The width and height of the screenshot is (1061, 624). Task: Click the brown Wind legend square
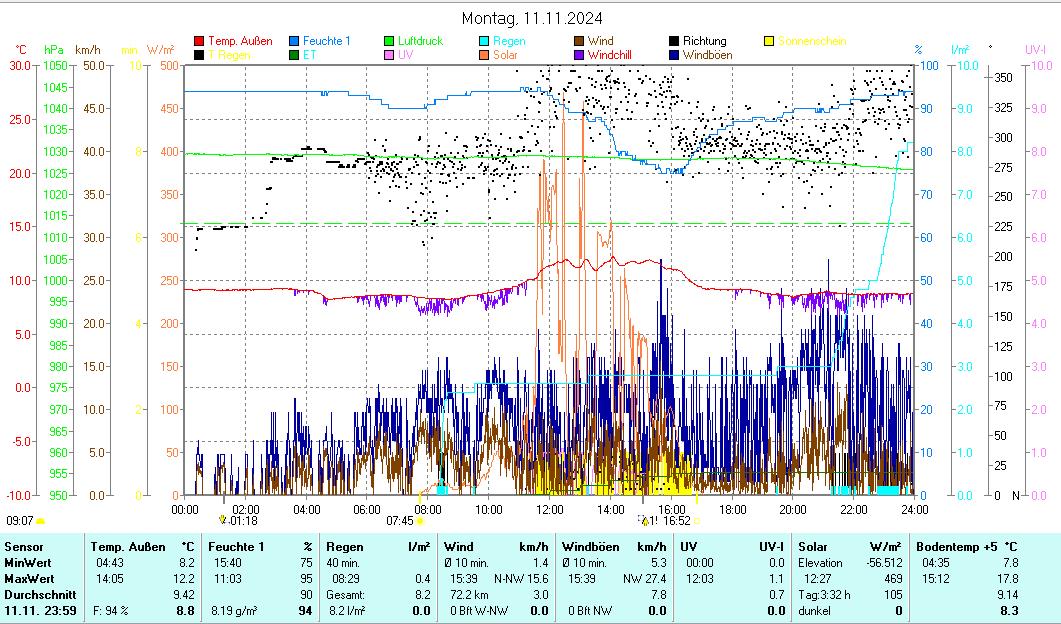(x=580, y=42)
